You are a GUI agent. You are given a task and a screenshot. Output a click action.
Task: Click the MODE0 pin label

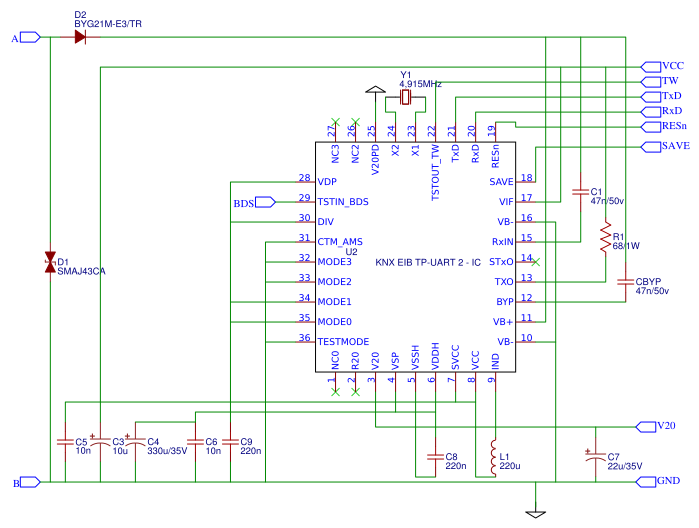[x=334, y=322]
